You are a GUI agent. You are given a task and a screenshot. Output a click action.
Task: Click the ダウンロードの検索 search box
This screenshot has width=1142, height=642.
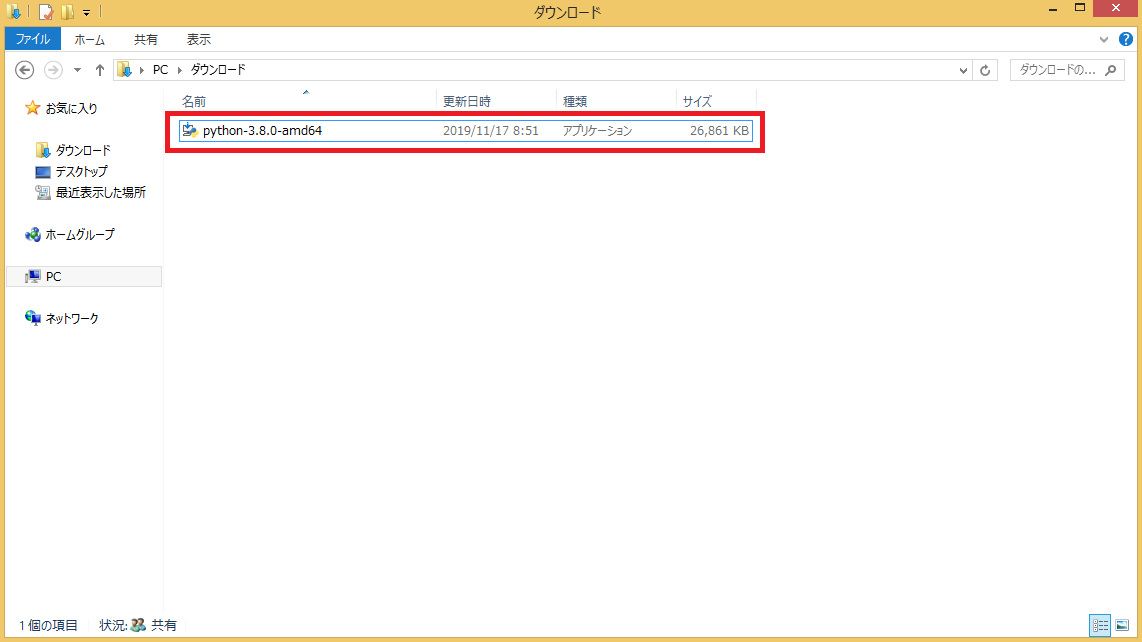[1067, 70]
